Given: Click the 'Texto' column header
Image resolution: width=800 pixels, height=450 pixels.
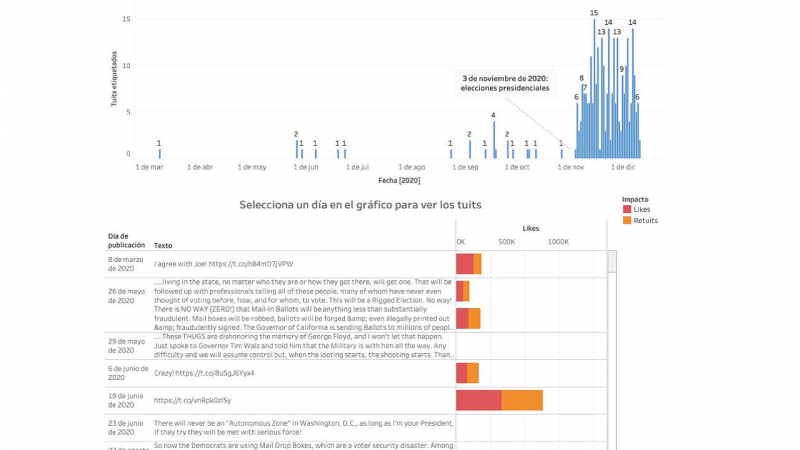Looking at the screenshot, I should (x=163, y=245).
